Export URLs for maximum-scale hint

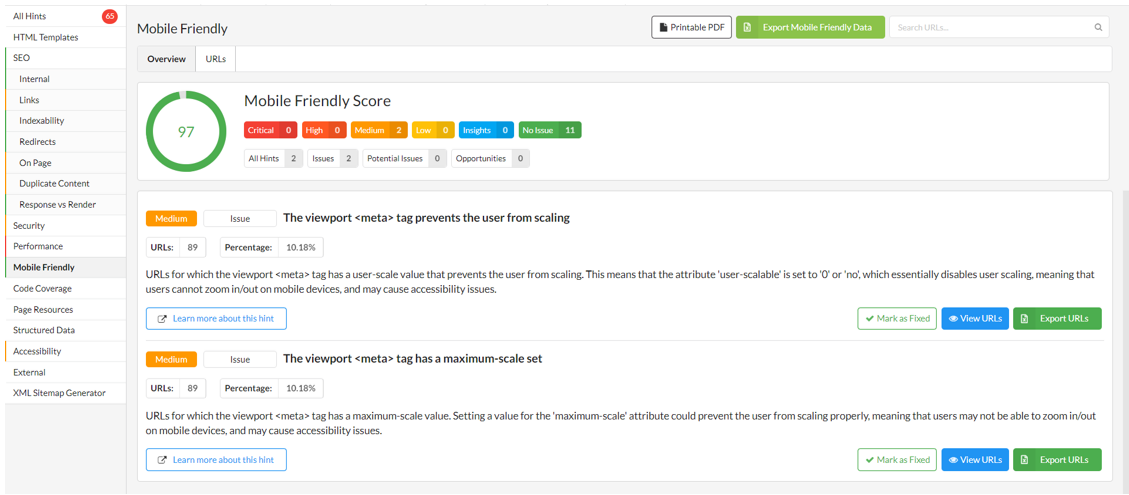(1056, 460)
